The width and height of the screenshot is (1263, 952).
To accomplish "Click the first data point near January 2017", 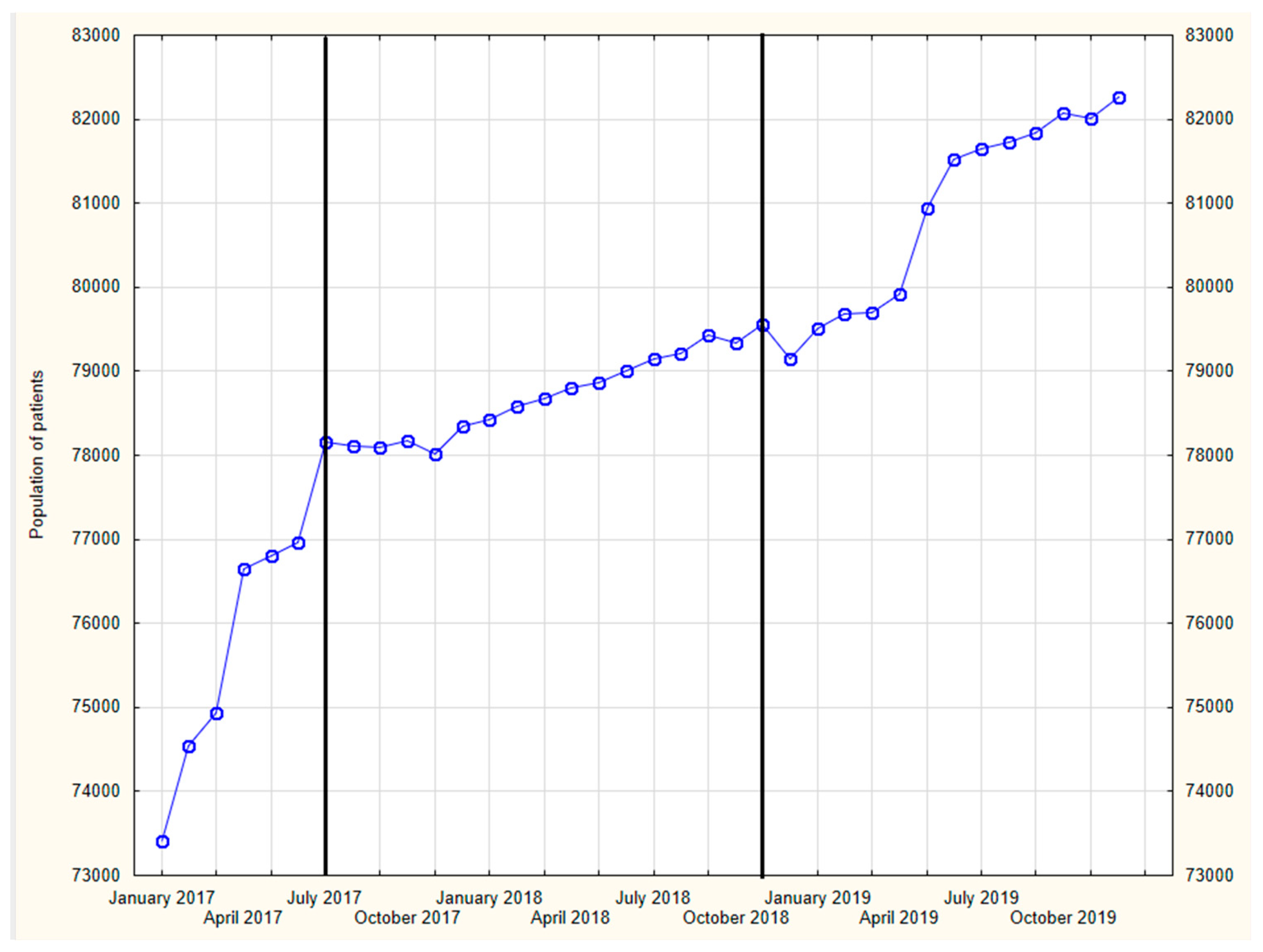I will [162, 842].
